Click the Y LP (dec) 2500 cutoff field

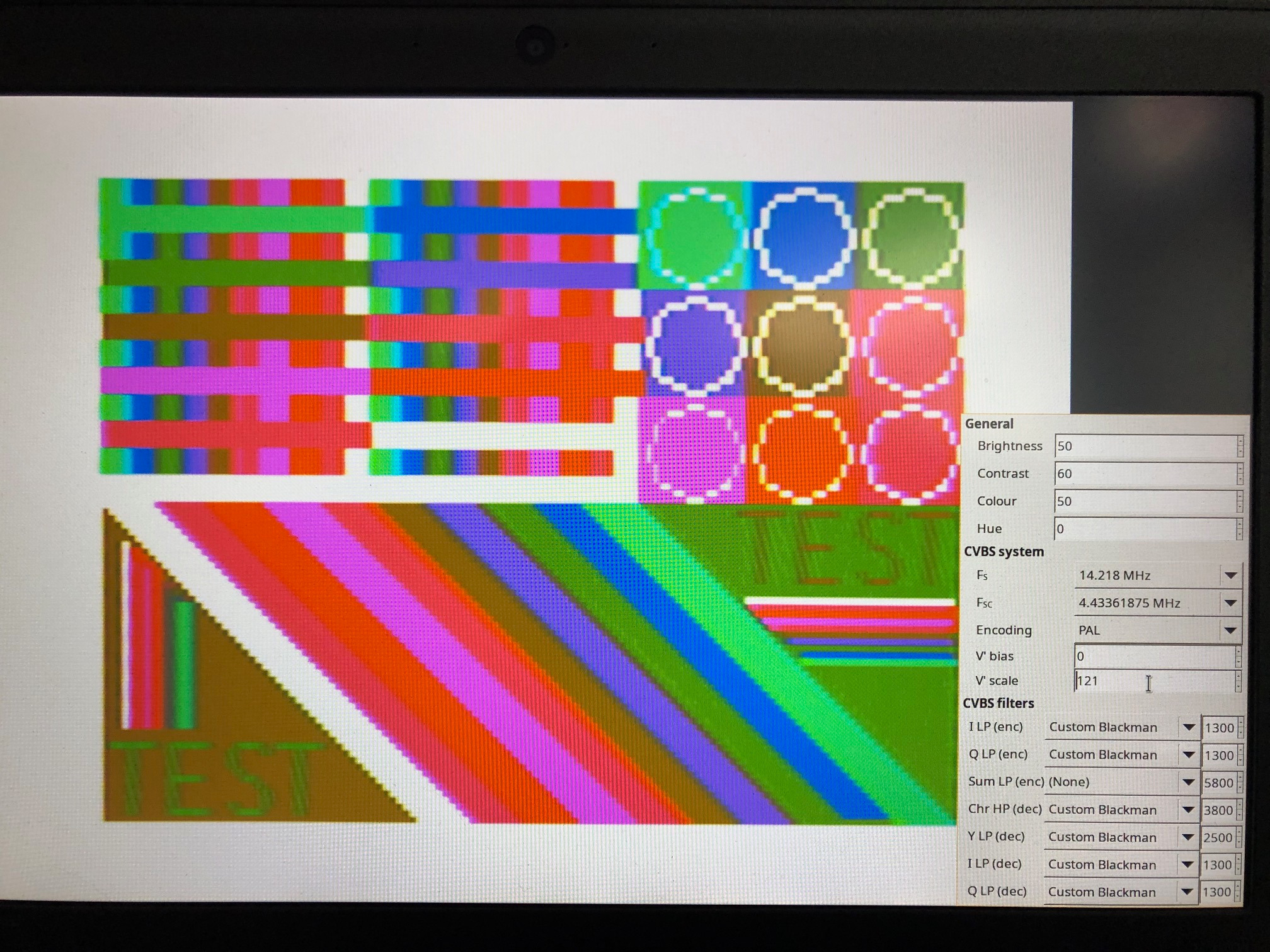coord(1217,838)
